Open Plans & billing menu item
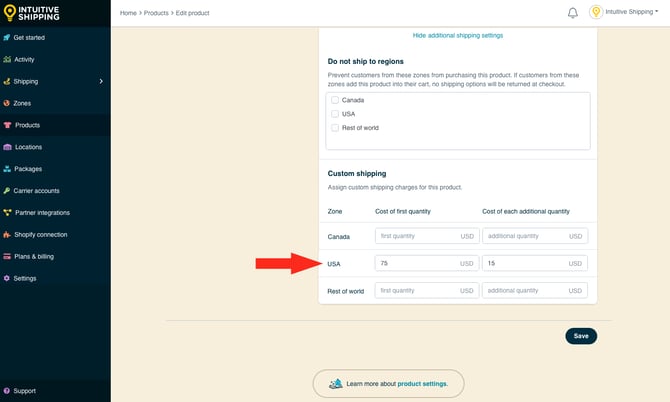 (x=33, y=256)
